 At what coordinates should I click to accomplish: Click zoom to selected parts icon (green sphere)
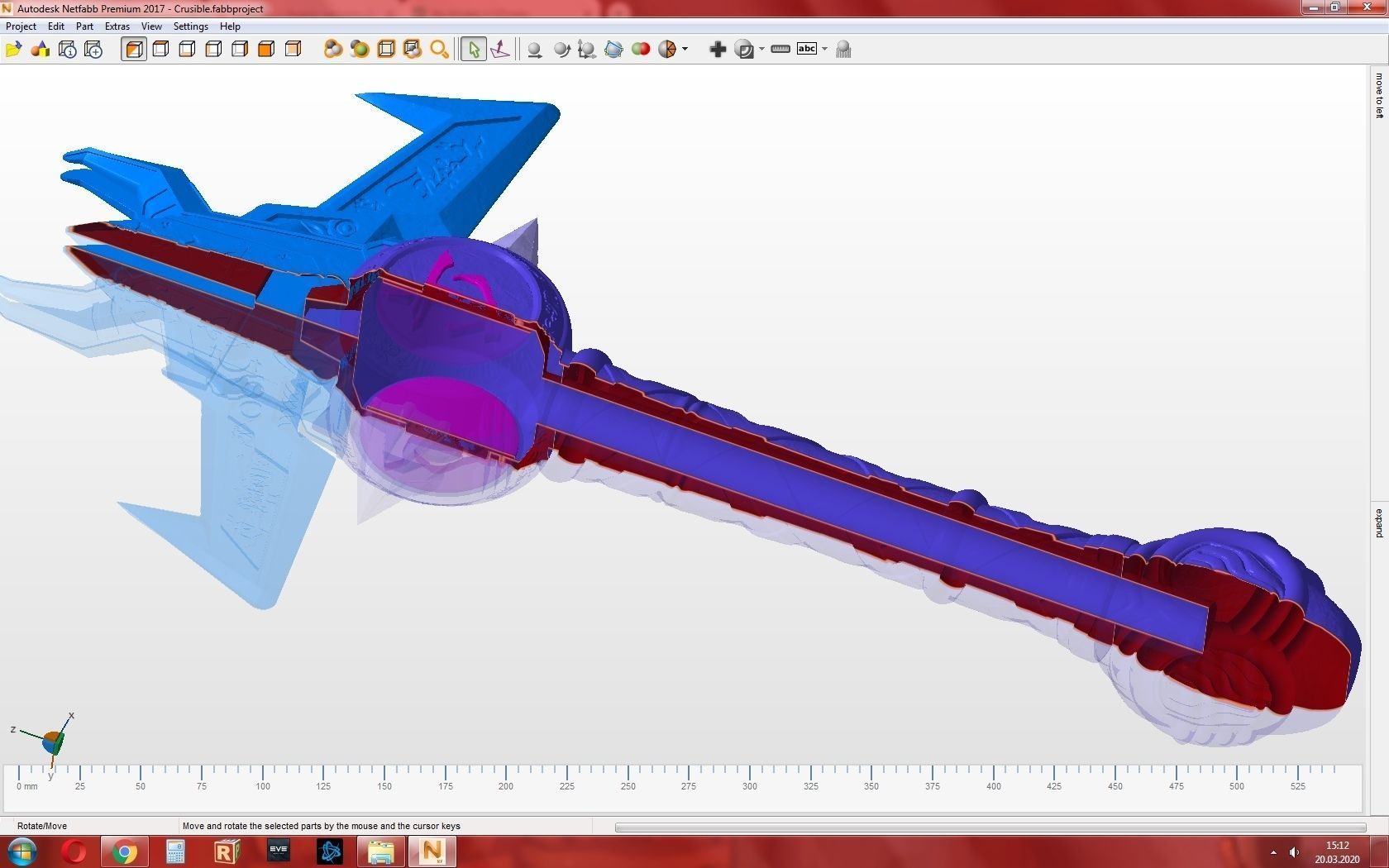[x=360, y=50]
